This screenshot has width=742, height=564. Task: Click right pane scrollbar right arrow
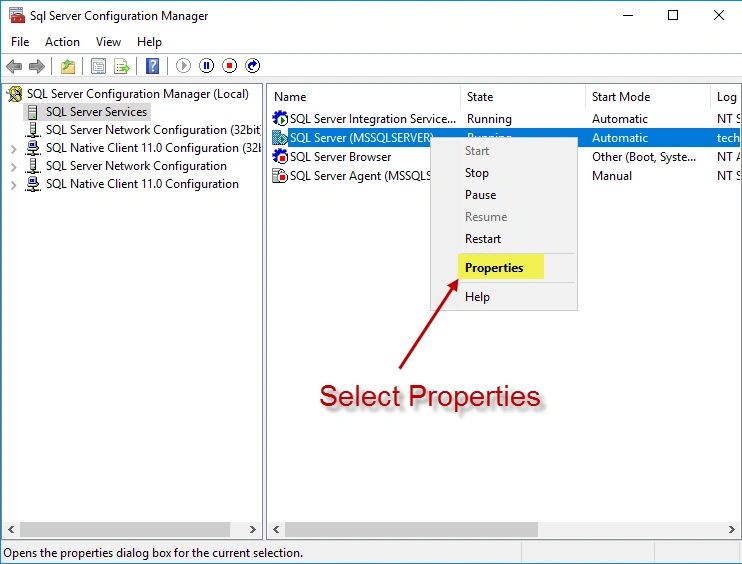point(731,529)
